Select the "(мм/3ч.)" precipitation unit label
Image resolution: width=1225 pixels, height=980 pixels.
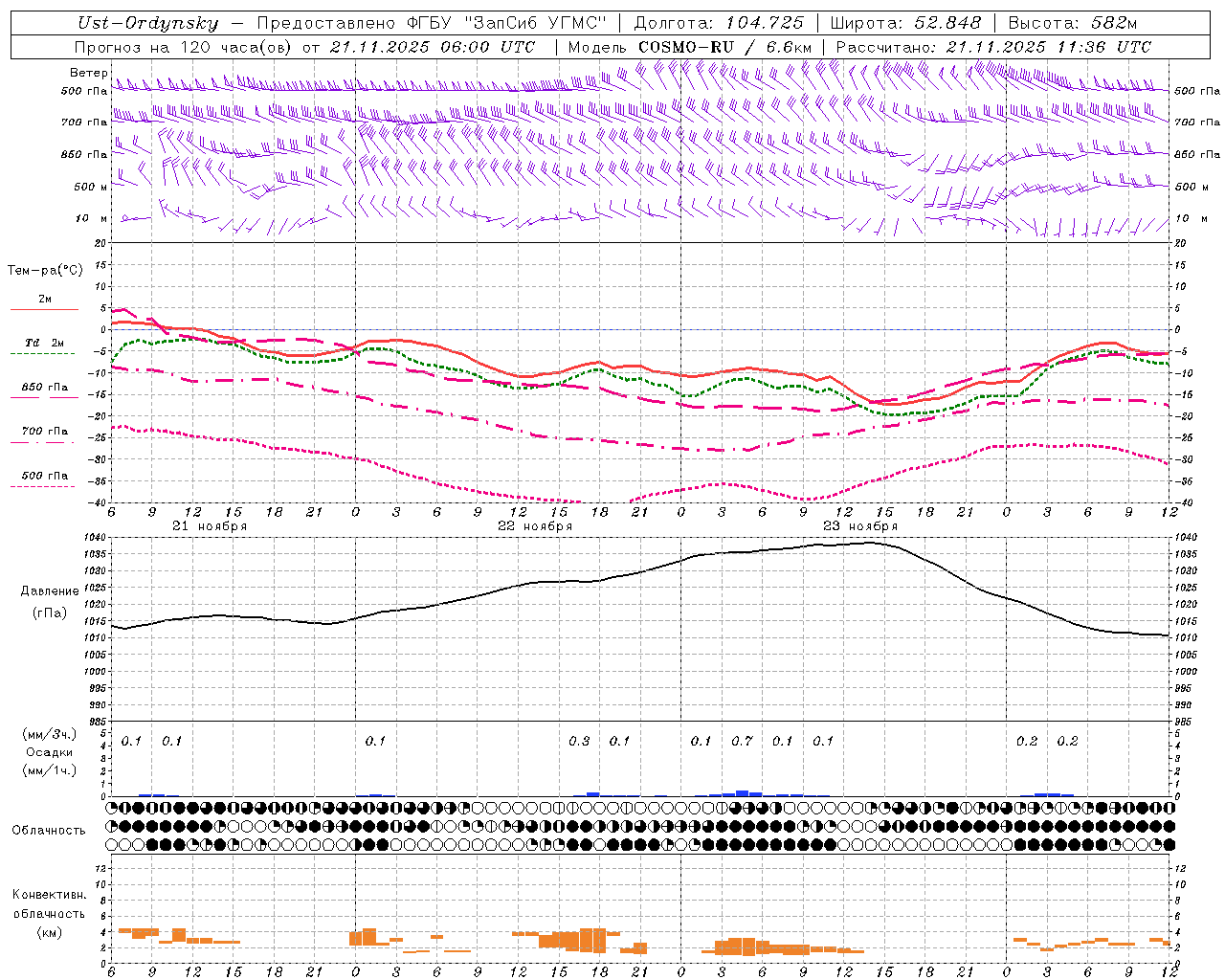tap(50, 734)
